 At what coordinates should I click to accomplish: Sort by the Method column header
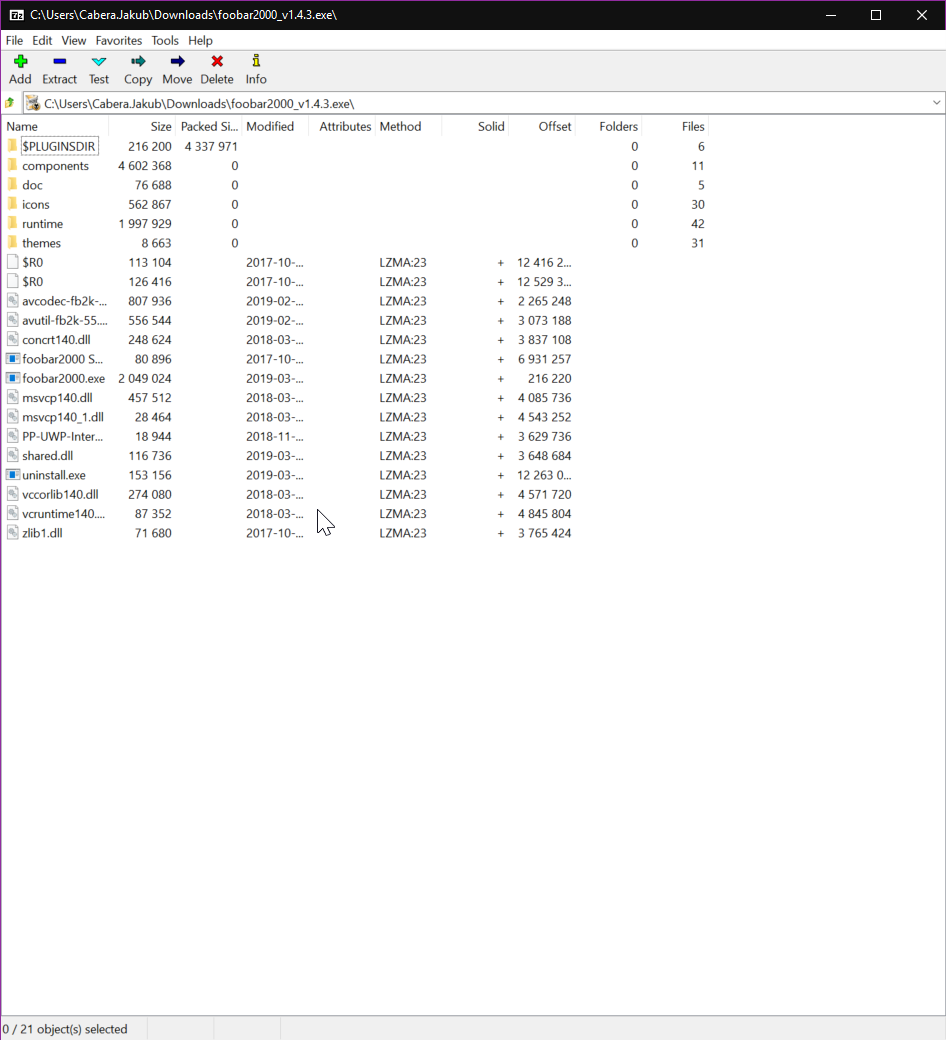pyautogui.click(x=408, y=126)
